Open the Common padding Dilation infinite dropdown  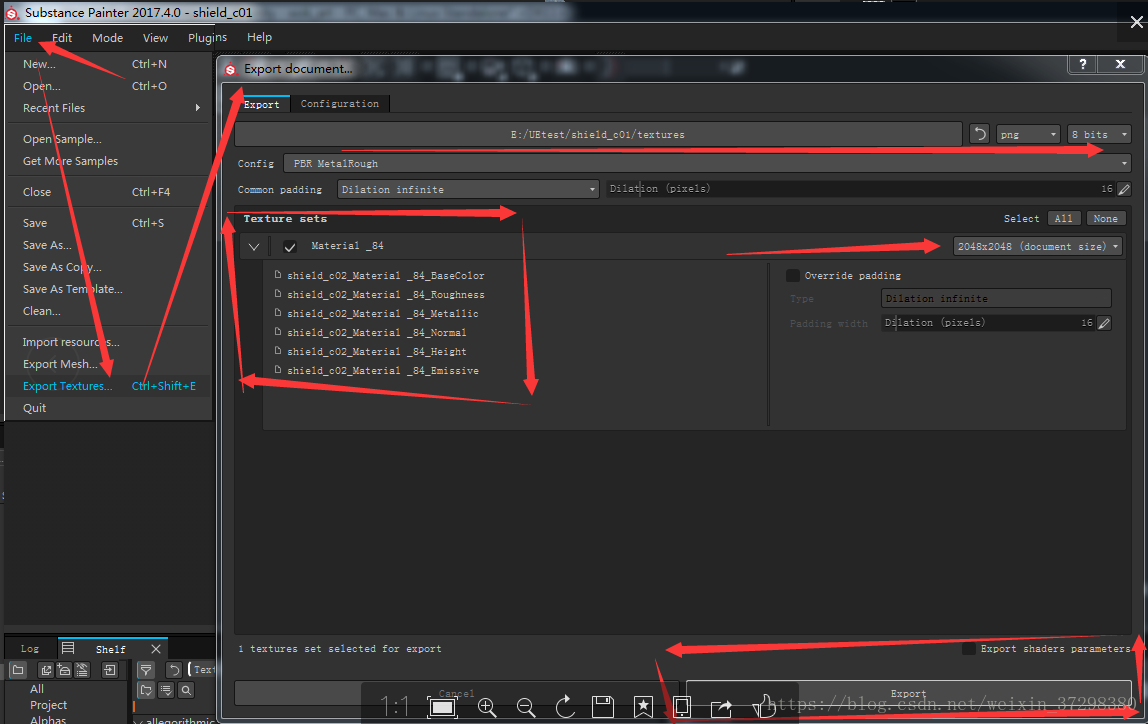click(468, 189)
